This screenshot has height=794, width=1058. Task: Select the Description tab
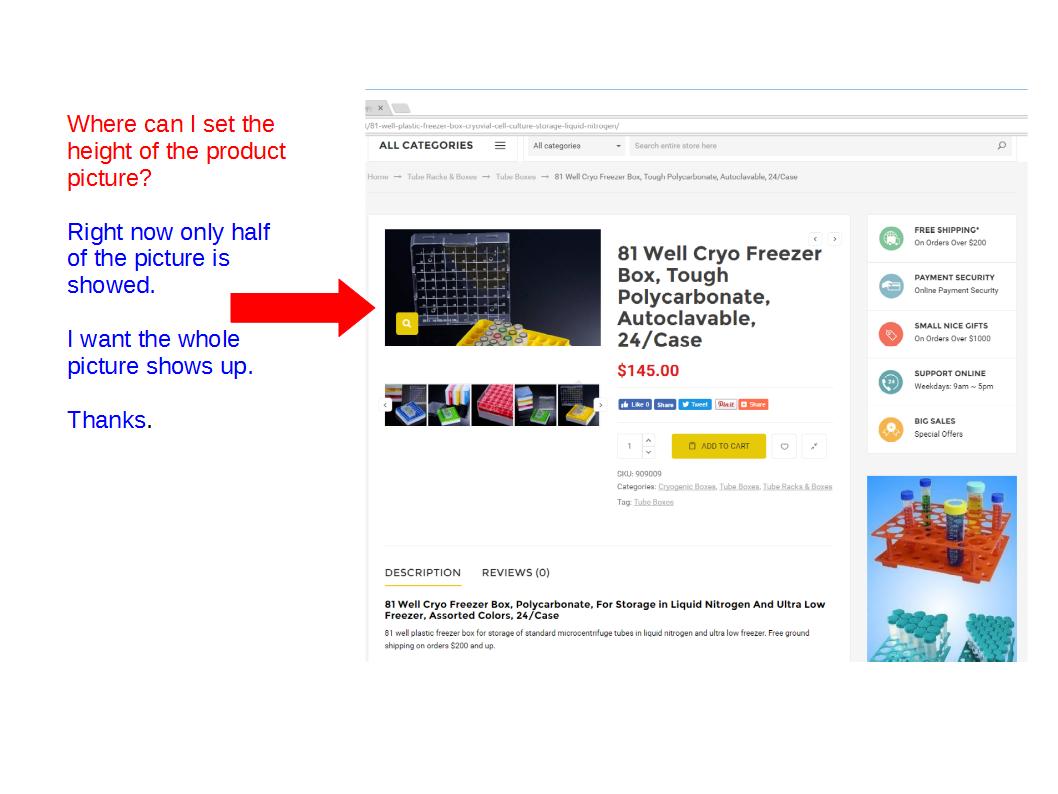click(422, 573)
